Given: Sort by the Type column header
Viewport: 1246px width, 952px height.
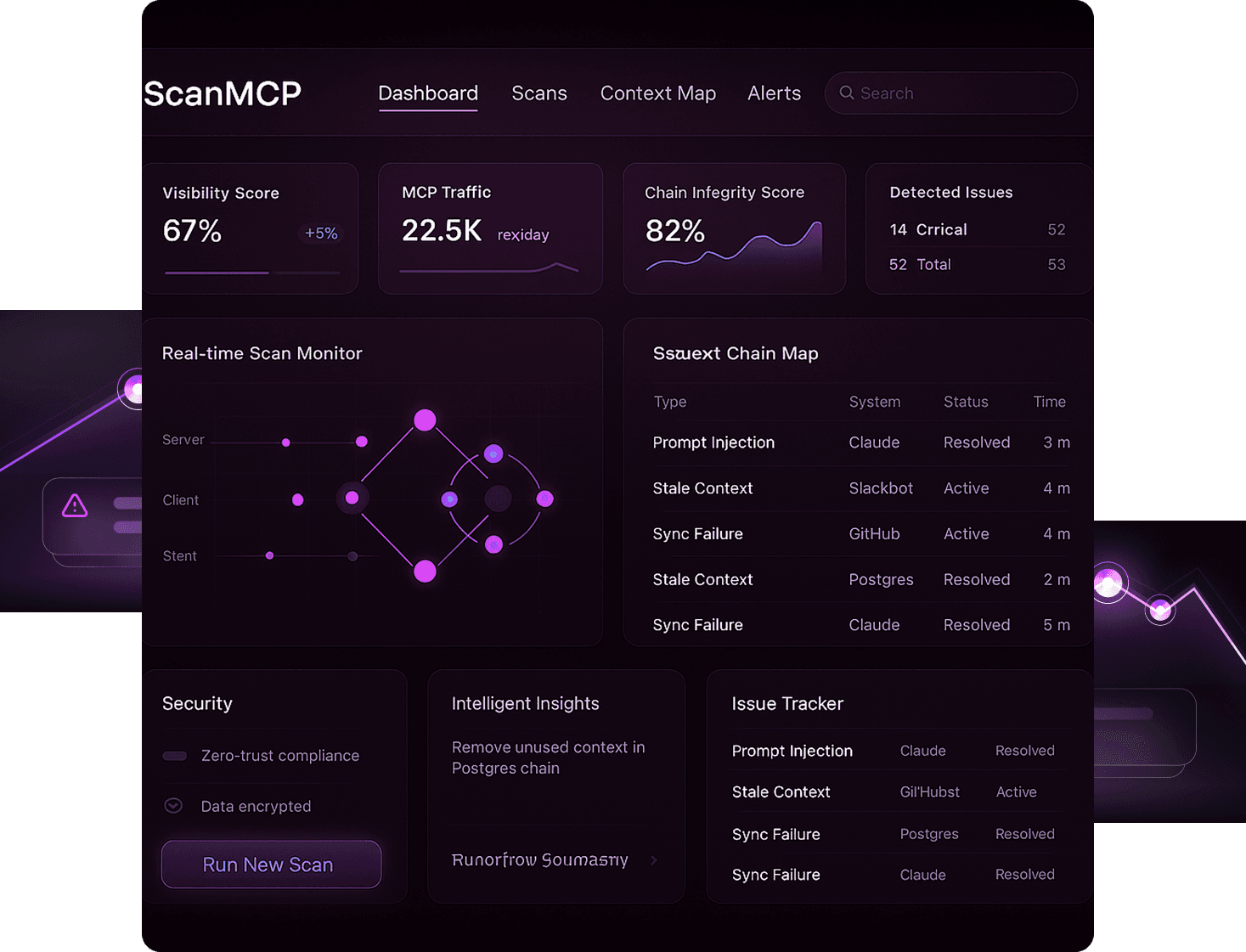Looking at the screenshot, I should click(670, 402).
